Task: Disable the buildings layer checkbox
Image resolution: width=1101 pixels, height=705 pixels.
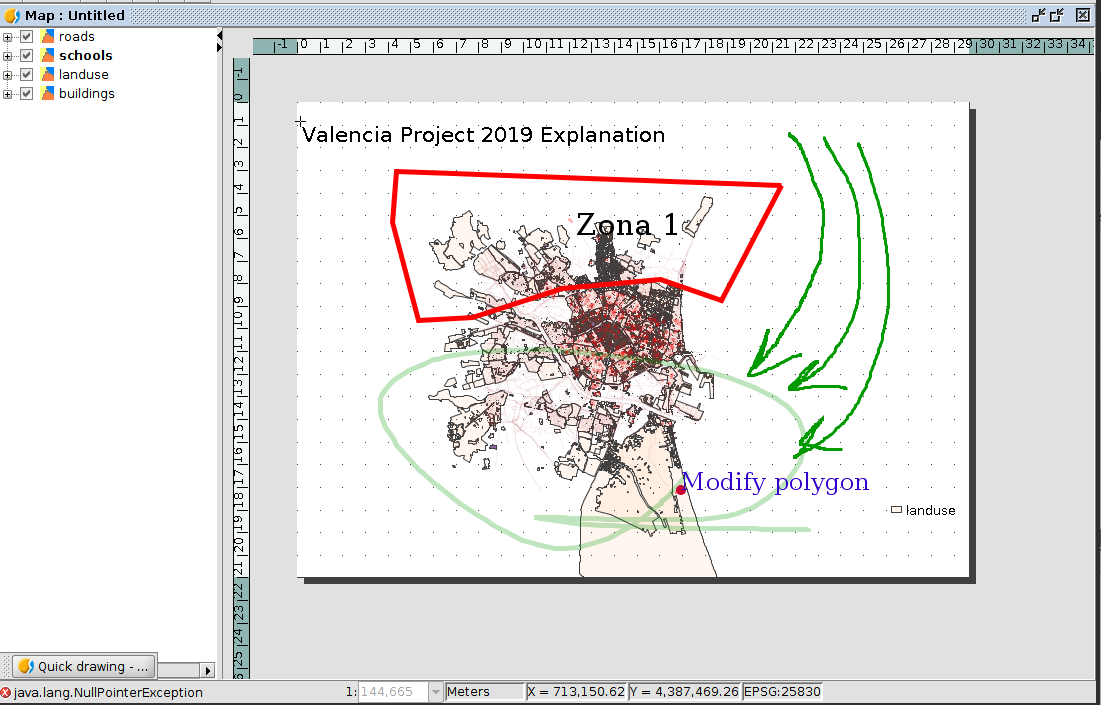Action: [x=27, y=94]
